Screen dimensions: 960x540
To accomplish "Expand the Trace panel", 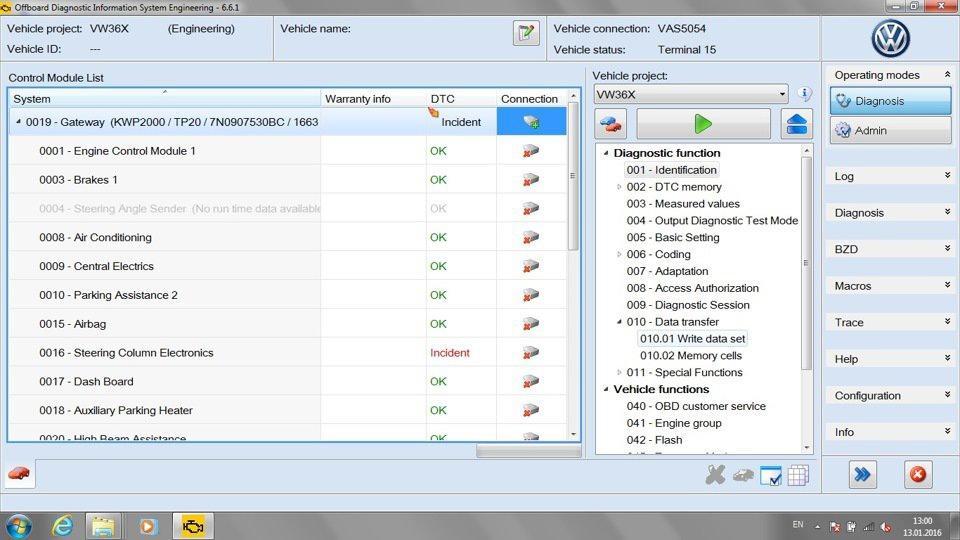I will click(947, 321).
